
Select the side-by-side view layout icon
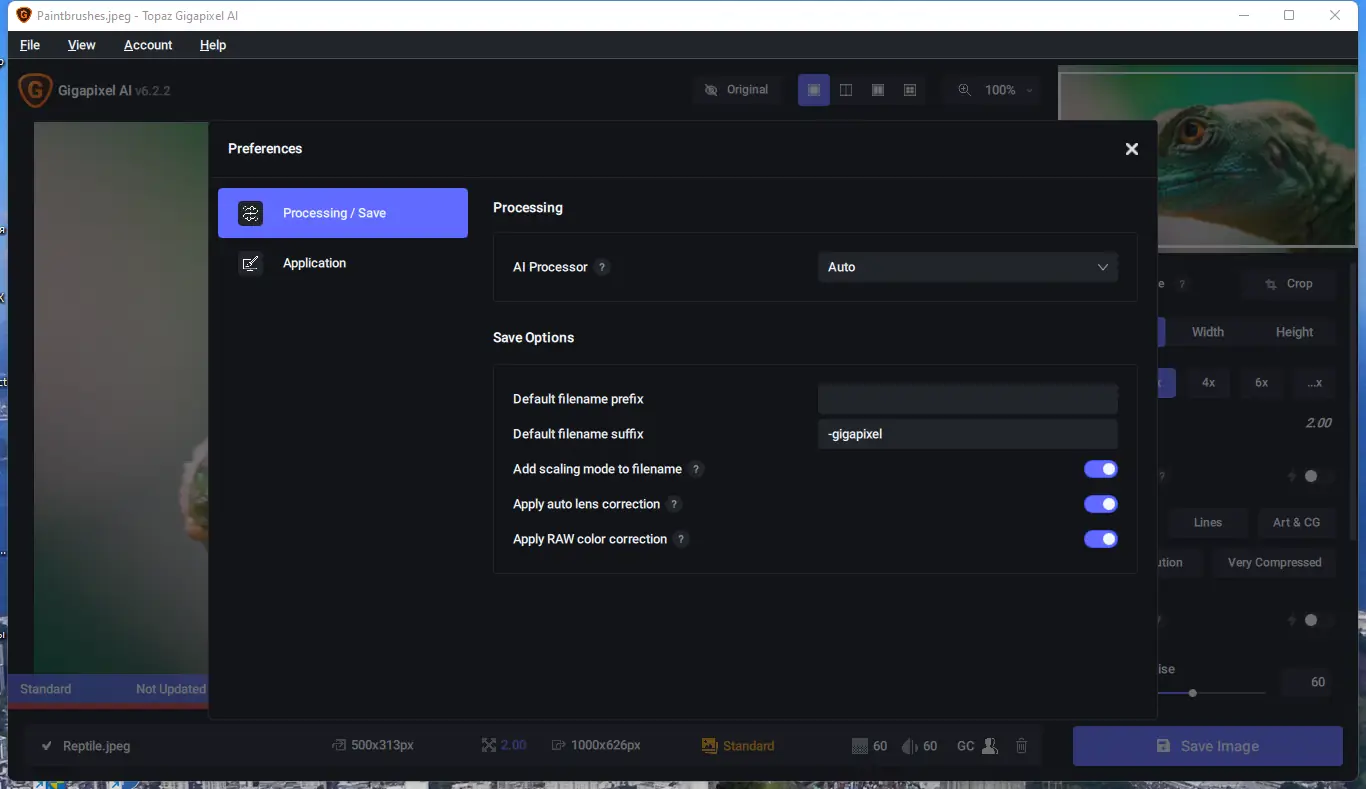[878, 90]
